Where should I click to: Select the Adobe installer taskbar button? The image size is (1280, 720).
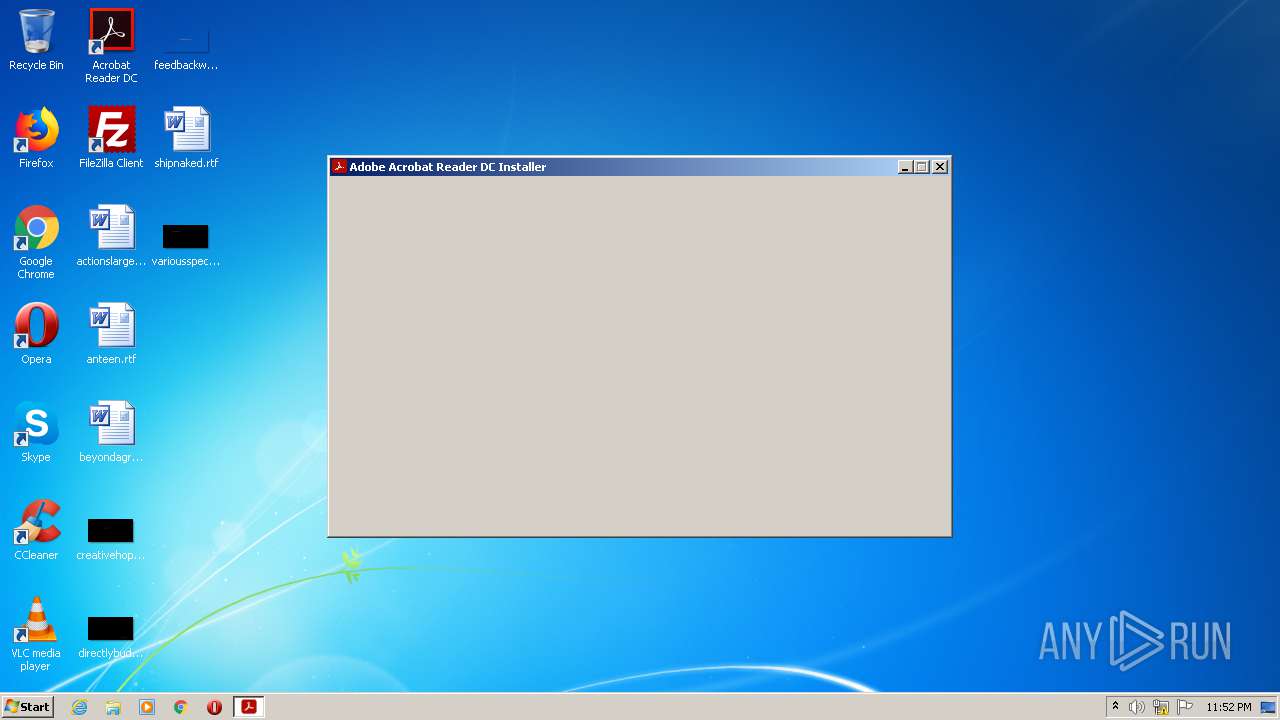point(248,707)
